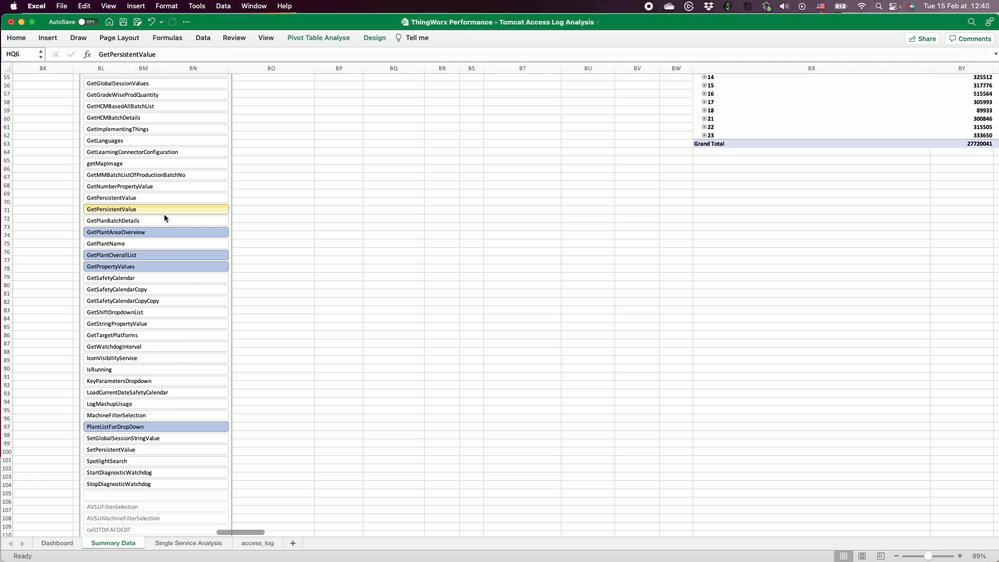Screen dimensions: 999x562
Task: Expand pivot row 15
Action: click(x=704, y=85)
